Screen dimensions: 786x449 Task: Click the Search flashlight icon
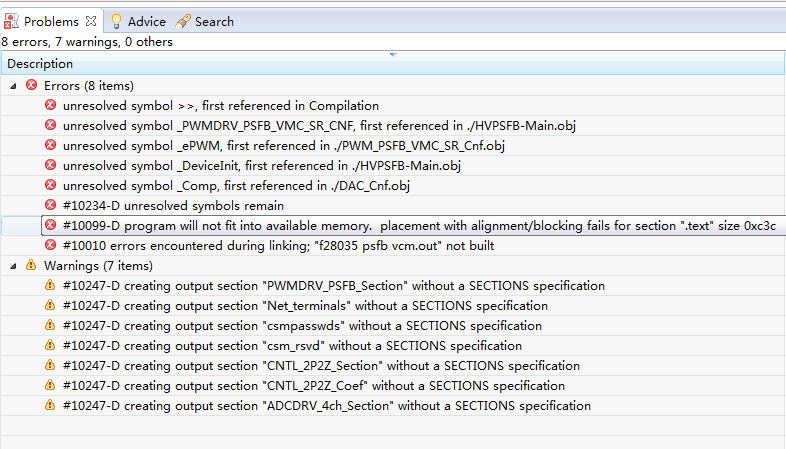click(x=183, y=21)
